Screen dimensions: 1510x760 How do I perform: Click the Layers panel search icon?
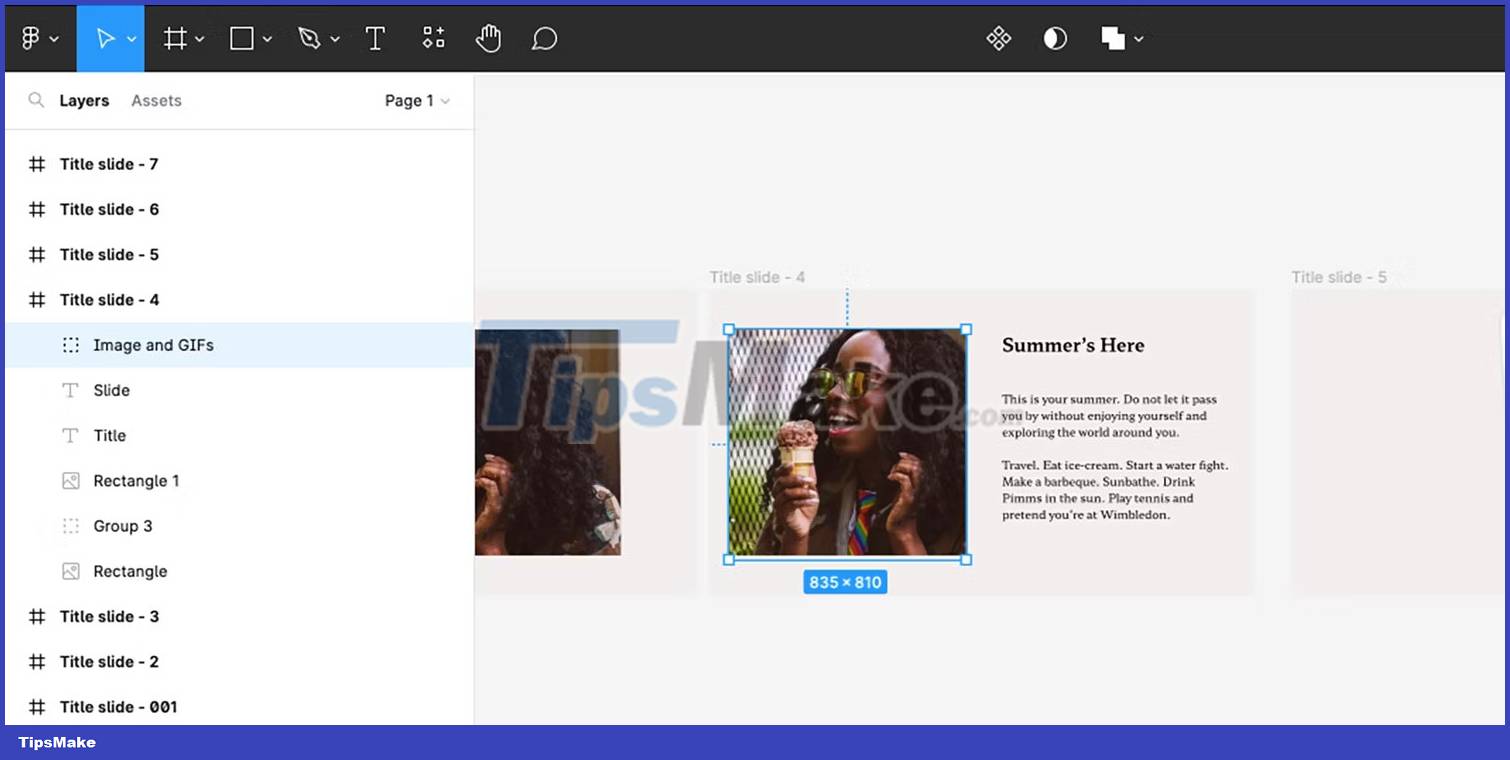tap(36, 100)
